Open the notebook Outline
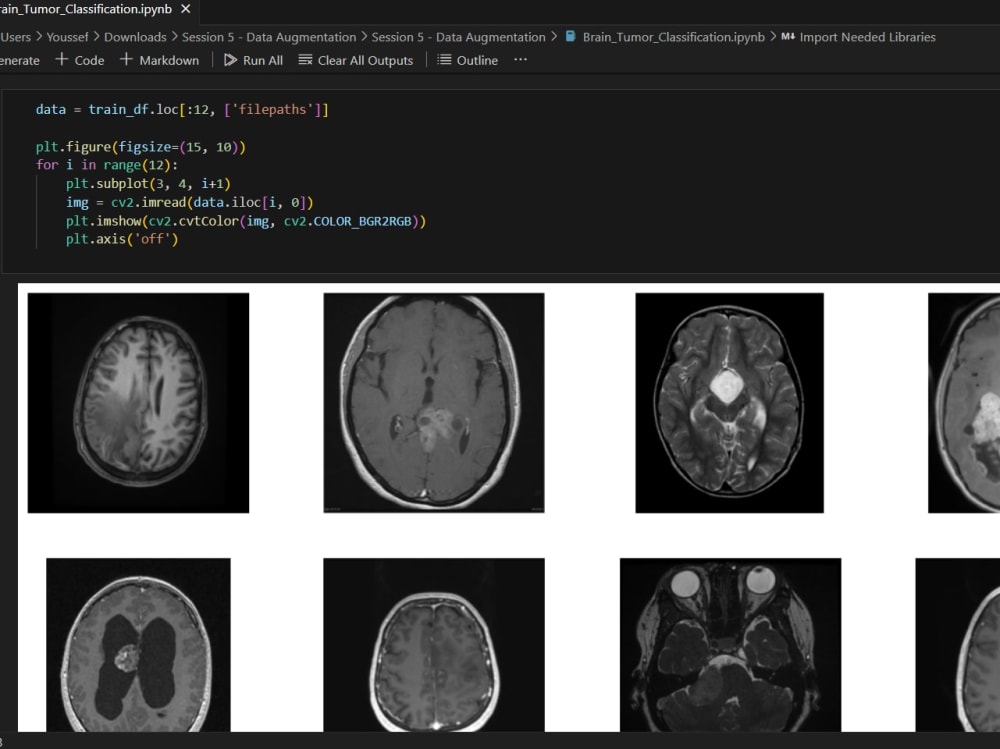The image size is (1000, 749). coord(467,60)
